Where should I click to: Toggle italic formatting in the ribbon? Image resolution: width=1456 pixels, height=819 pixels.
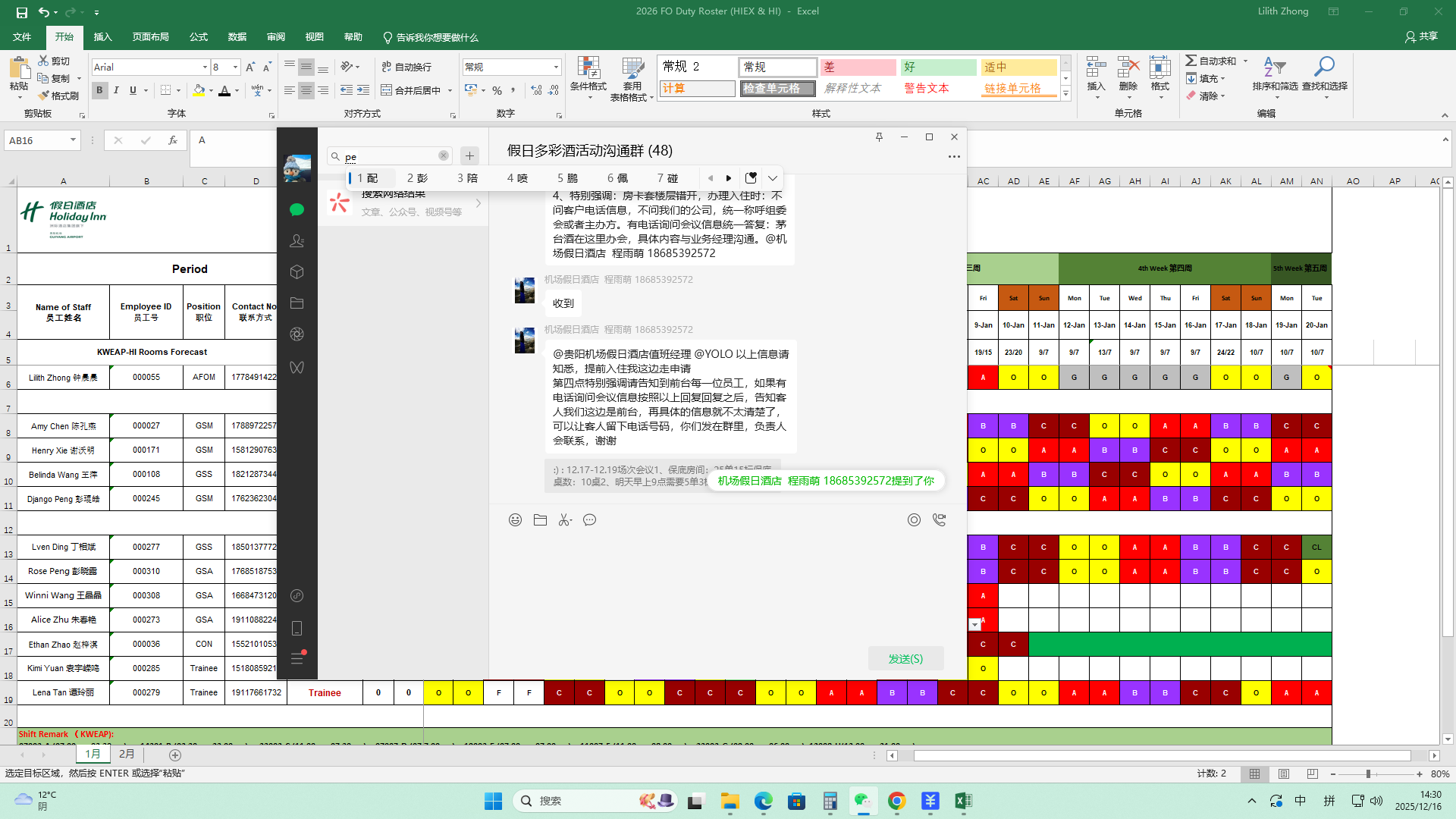pyautogui.click(x=116, y=90)
